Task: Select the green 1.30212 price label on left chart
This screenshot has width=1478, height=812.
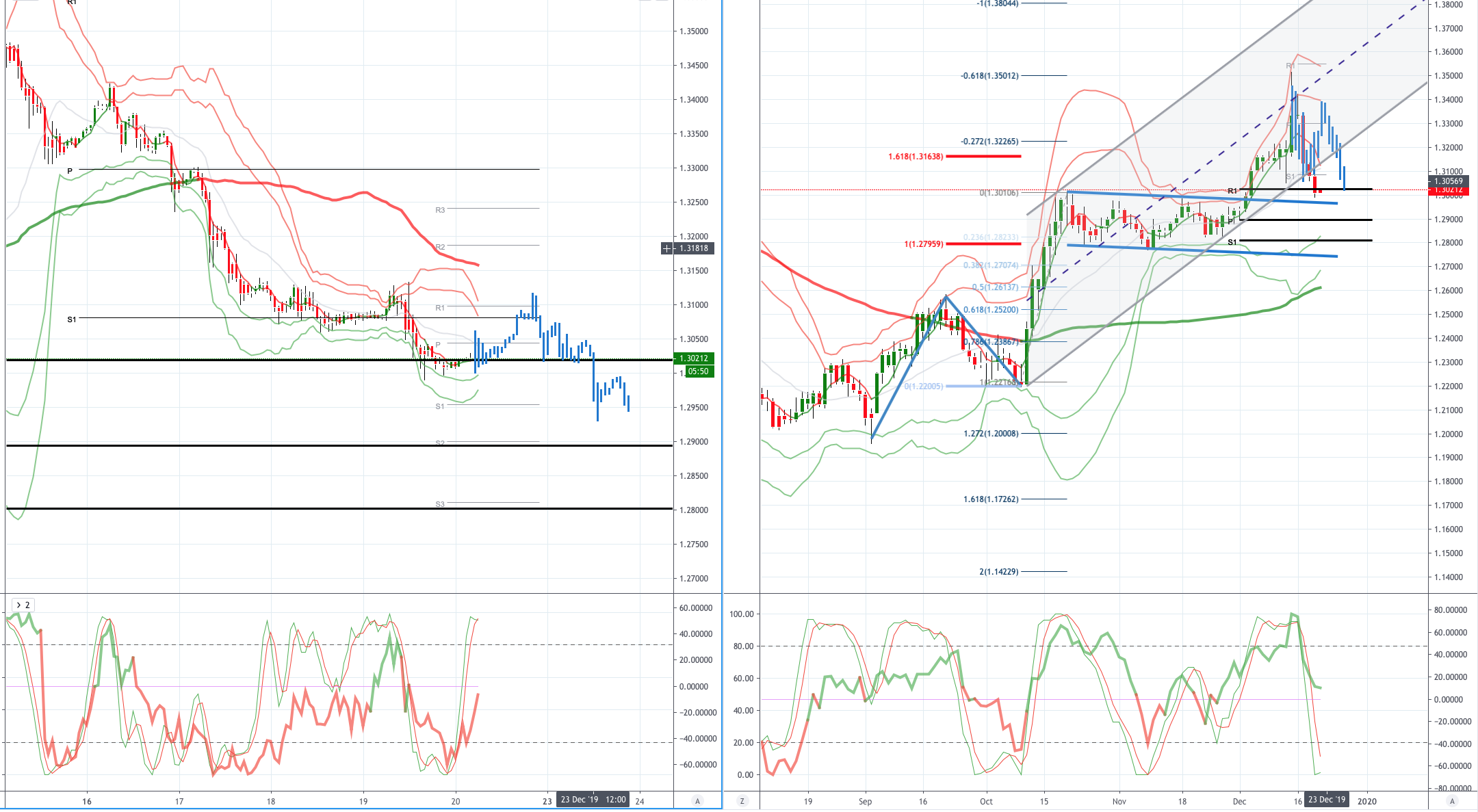Action: [x=695, y=358]
